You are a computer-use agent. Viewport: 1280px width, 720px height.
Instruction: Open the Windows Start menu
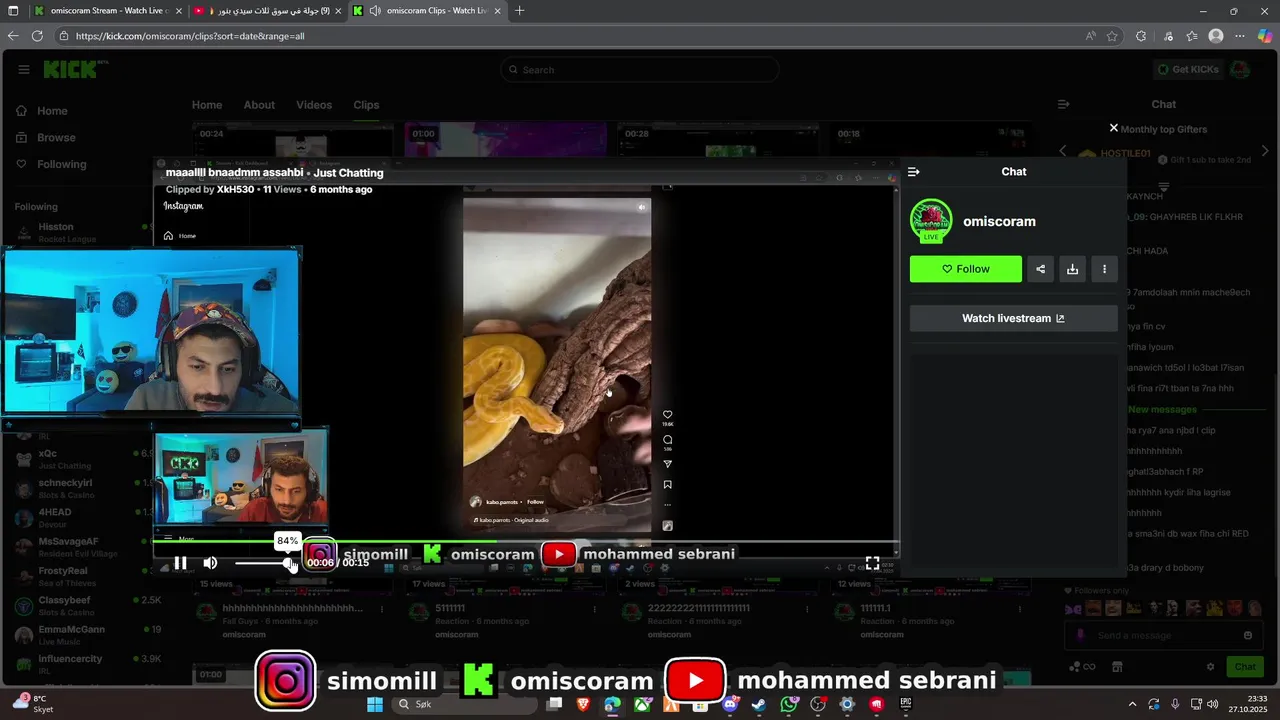(x=375, y=704)
